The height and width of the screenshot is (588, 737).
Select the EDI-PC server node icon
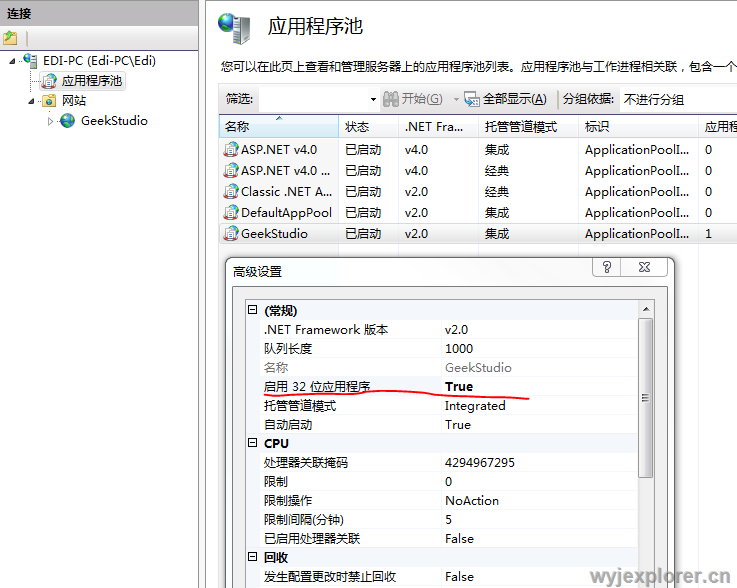click(31, 61)
